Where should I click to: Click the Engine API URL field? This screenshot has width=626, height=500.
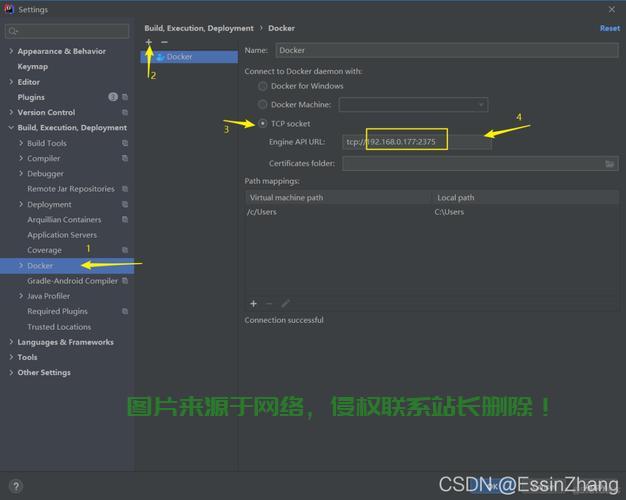coord(417,142)
